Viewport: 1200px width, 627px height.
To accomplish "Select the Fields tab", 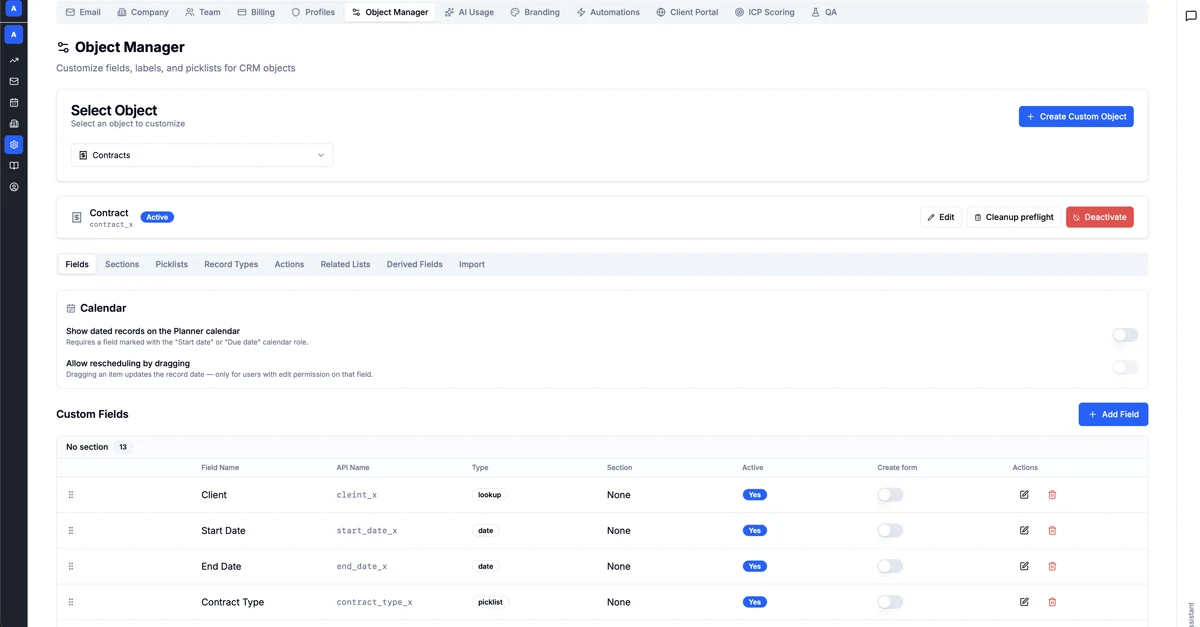I will (77, 264).
